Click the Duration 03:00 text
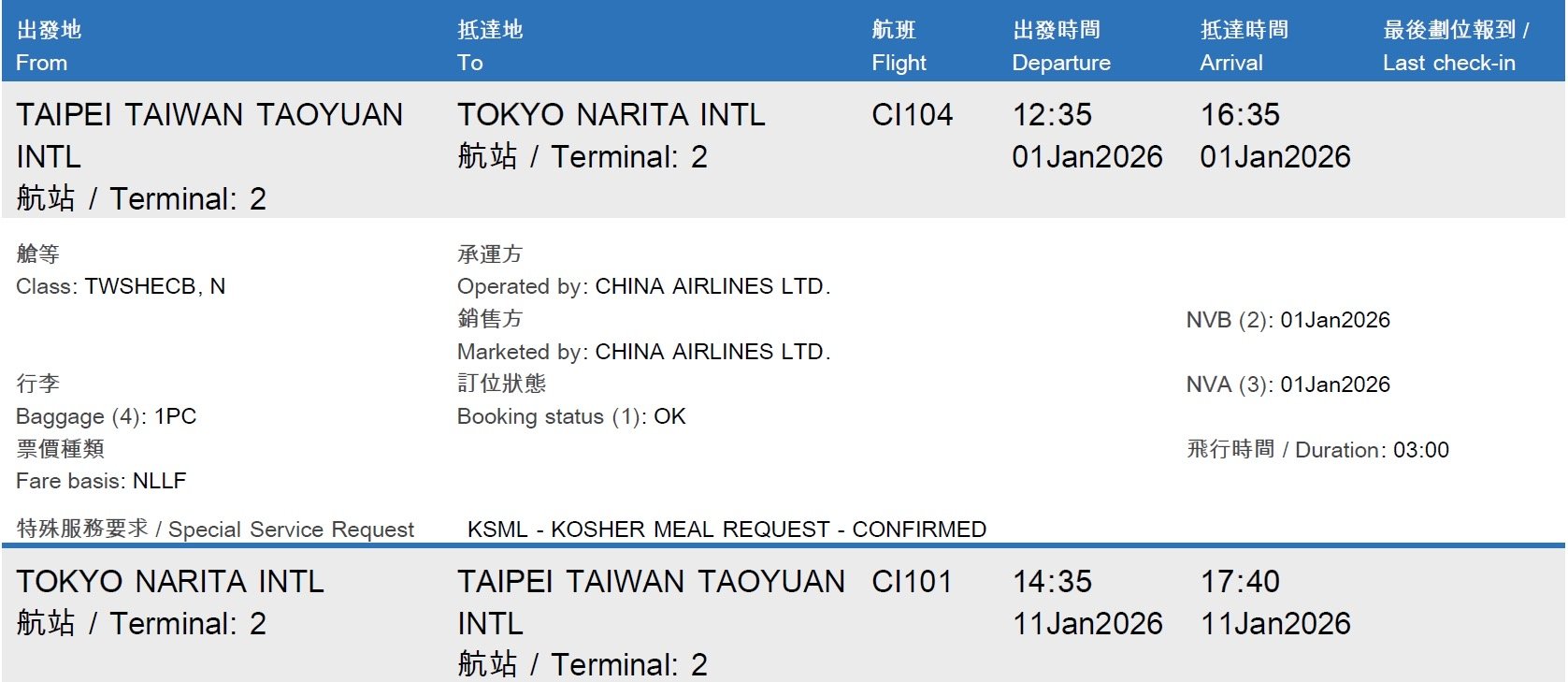The image size is (1568, 682). (1420, 450)
